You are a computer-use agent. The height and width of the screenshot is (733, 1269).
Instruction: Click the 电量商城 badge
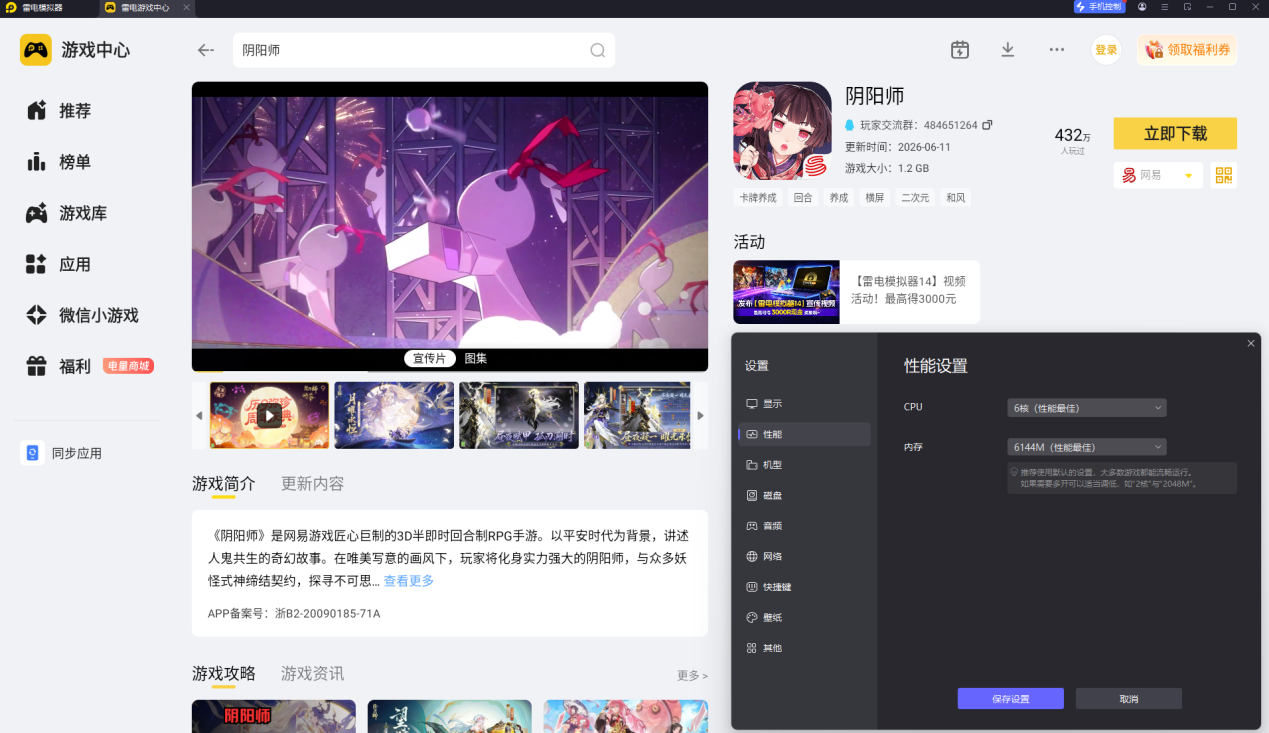pos(128,366)
